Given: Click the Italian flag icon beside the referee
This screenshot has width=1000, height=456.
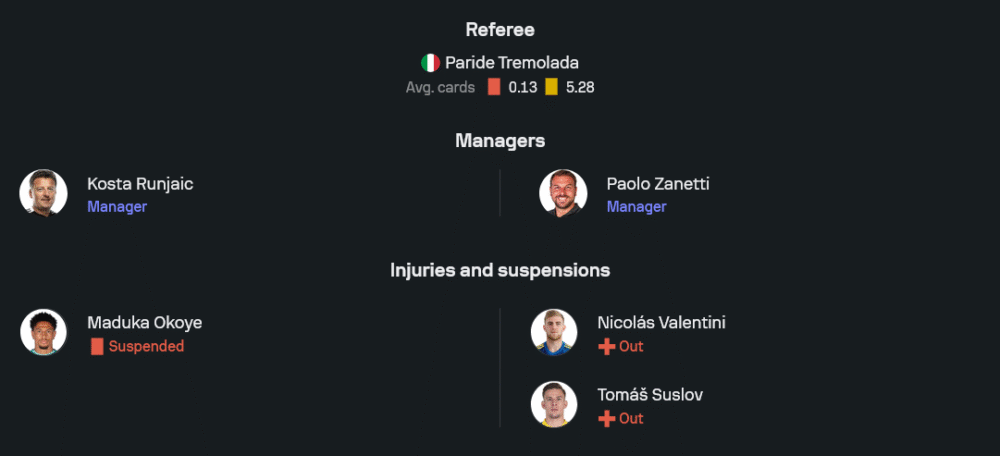Looking at the screenshot, I should tap(430, 63).
